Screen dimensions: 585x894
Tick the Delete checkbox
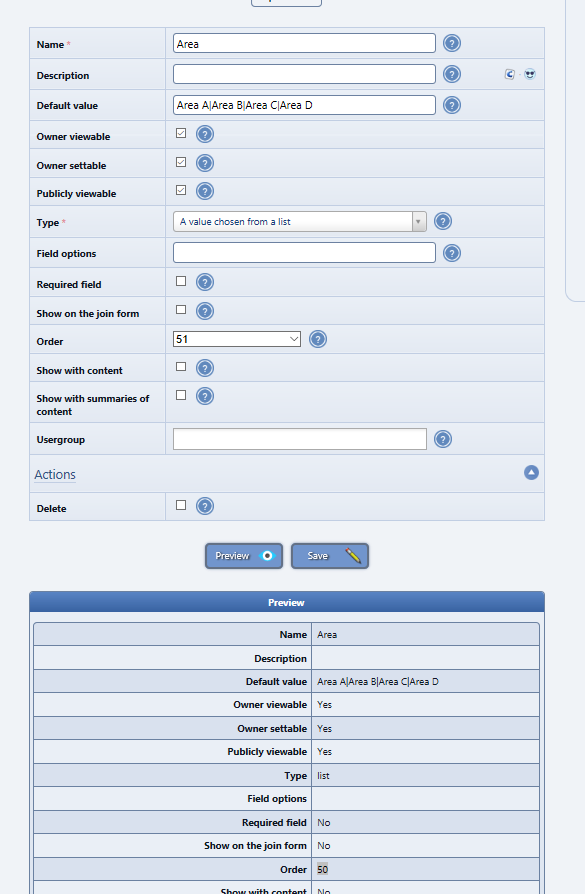tap(181, 505)
